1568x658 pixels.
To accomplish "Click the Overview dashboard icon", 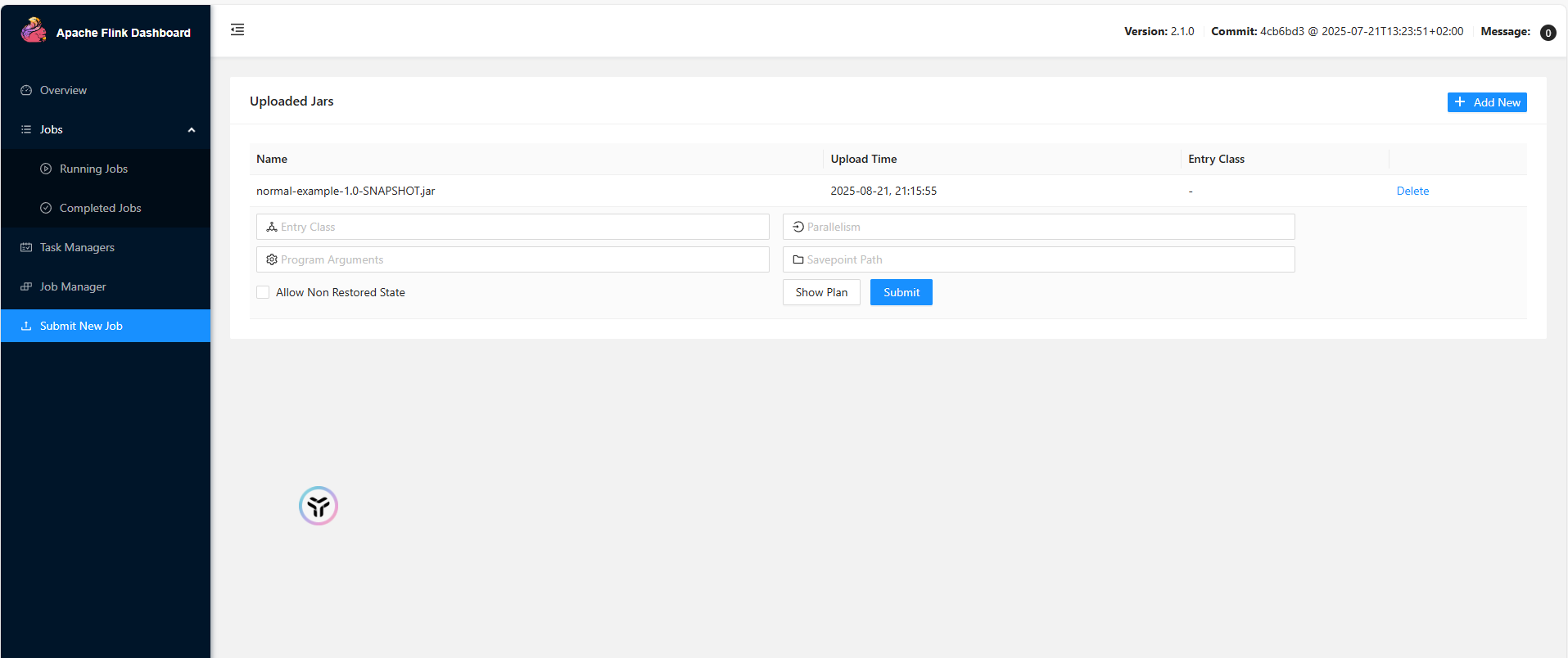I will pyautogui.click(x=26, y=91).
